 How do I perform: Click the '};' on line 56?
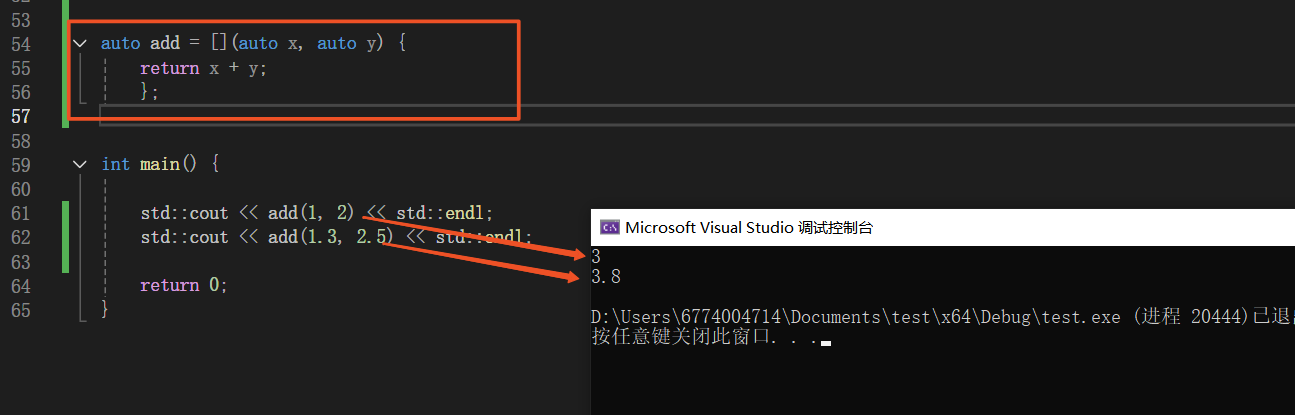click(150, 92)
